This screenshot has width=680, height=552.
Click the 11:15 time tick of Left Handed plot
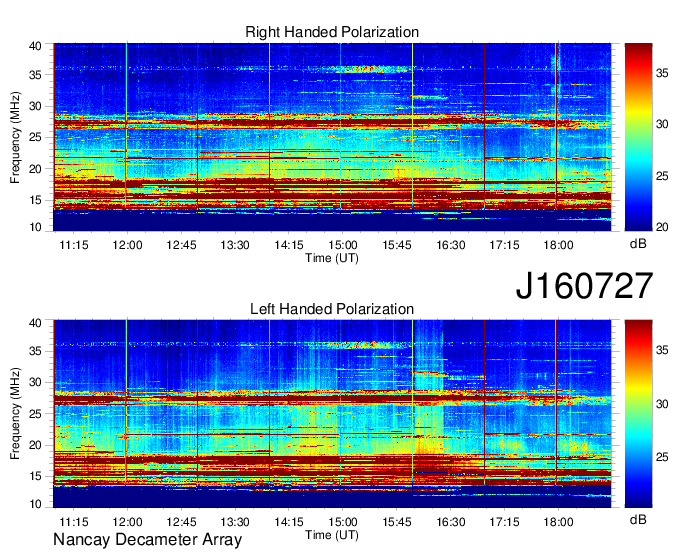(x=74, y=522)
